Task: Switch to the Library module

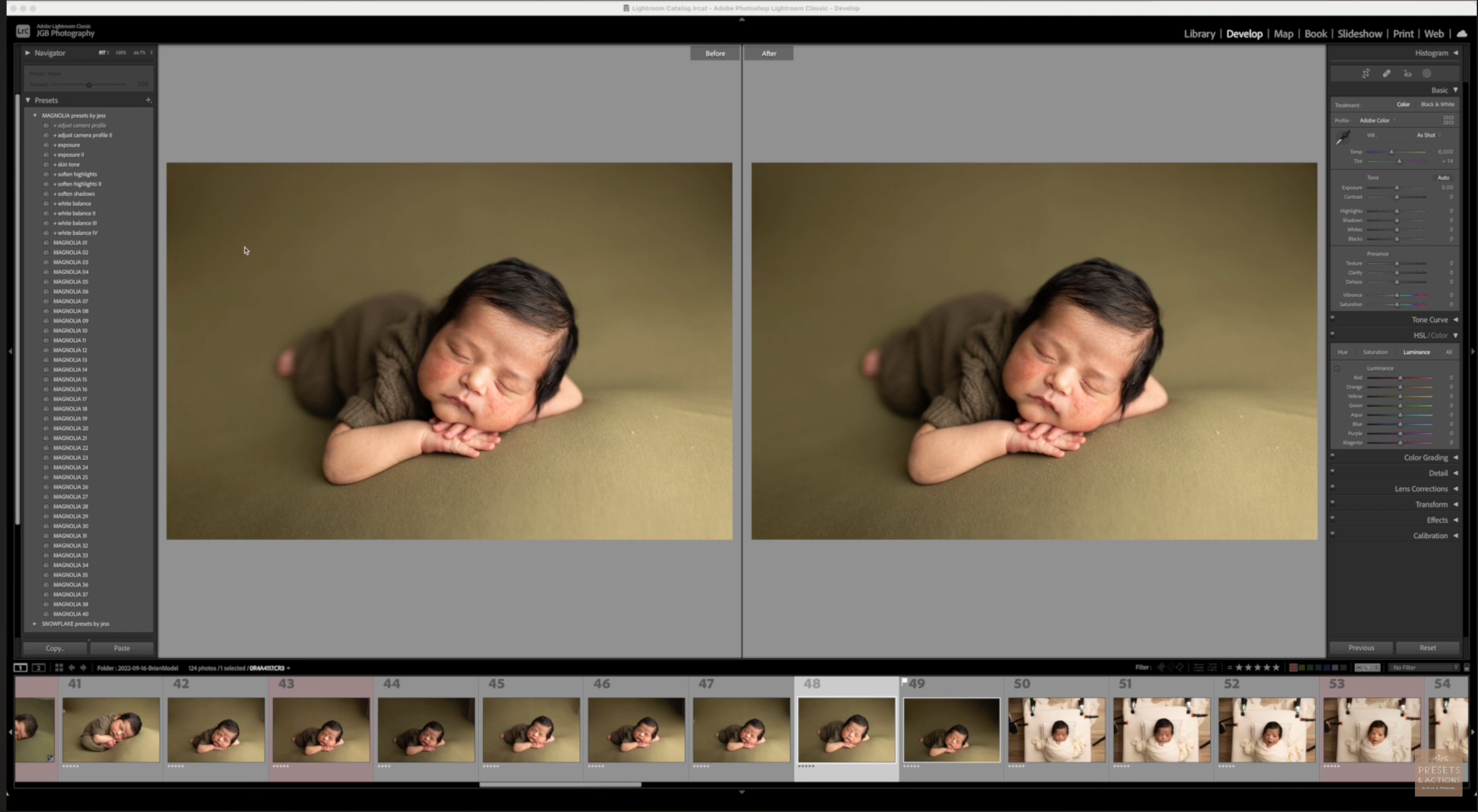Action: (x=1199, y=34)
